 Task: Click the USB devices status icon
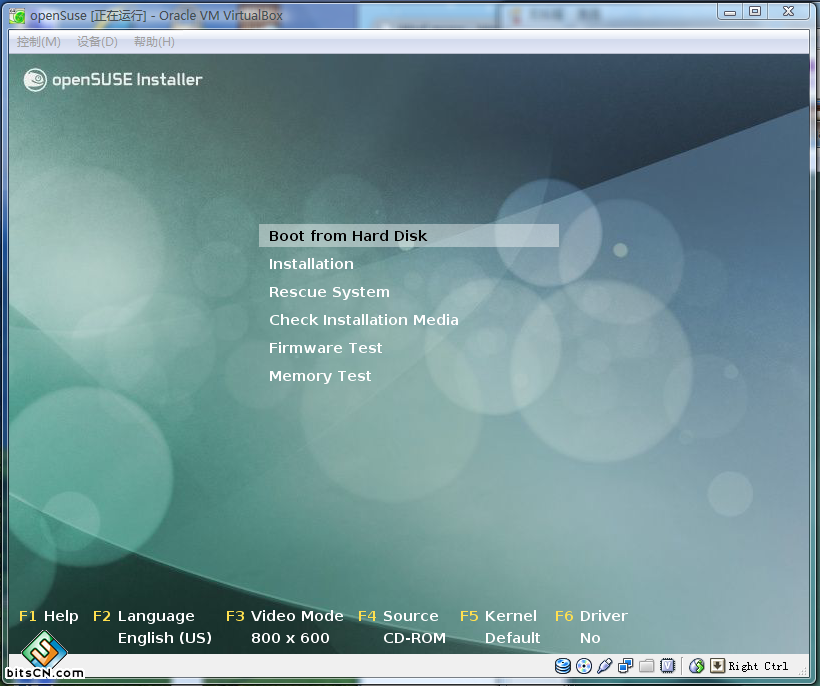(x=605, y=666)
